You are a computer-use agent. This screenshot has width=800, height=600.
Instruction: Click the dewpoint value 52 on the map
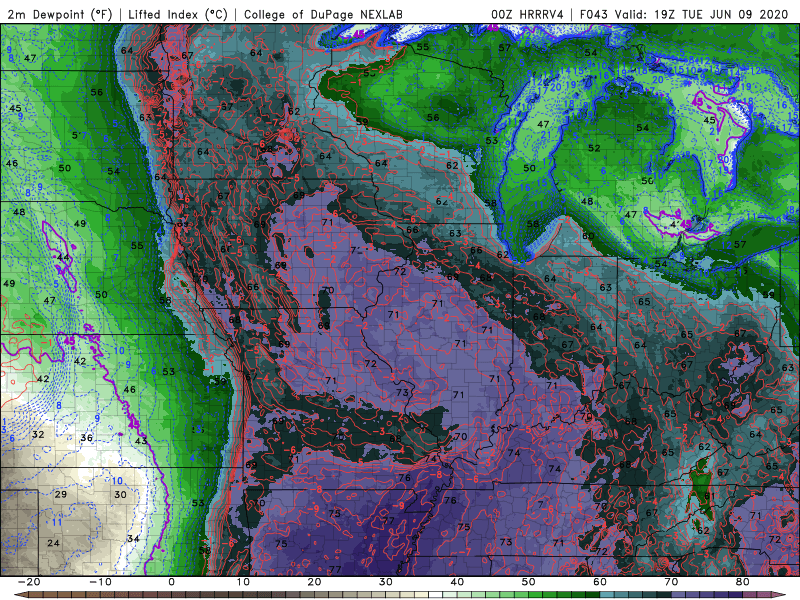point(594,148)
